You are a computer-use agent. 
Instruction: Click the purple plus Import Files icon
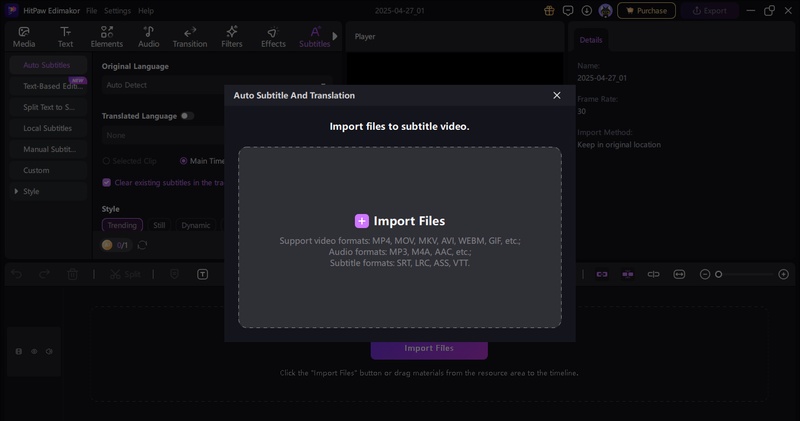tap(362, 221)
